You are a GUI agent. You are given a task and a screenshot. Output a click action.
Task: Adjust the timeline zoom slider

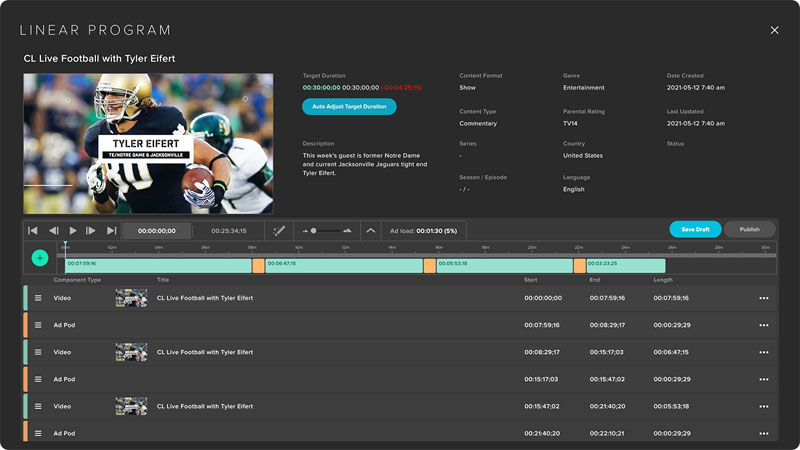coord(314,230)
